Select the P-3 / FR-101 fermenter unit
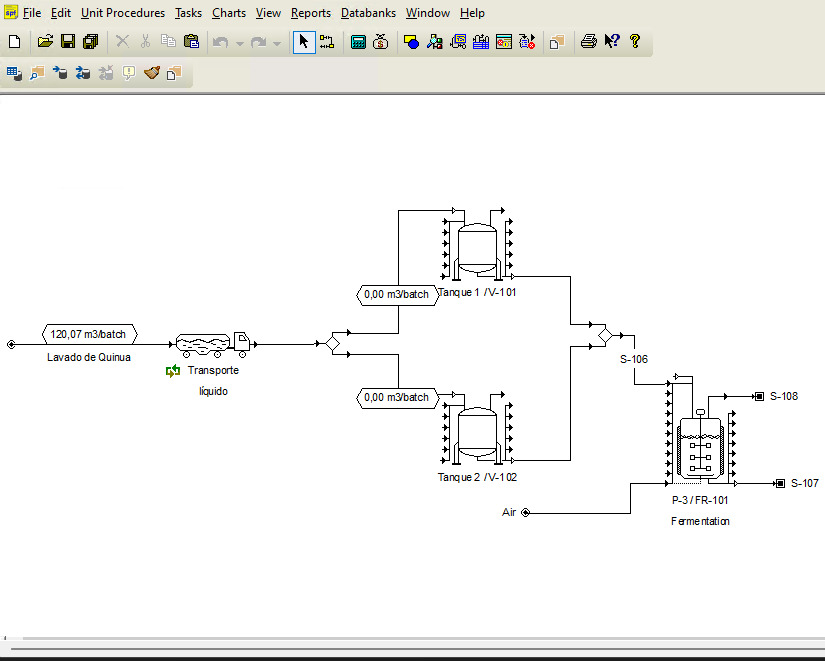Viewport: 825px width, 661px height. coord(700,446)
